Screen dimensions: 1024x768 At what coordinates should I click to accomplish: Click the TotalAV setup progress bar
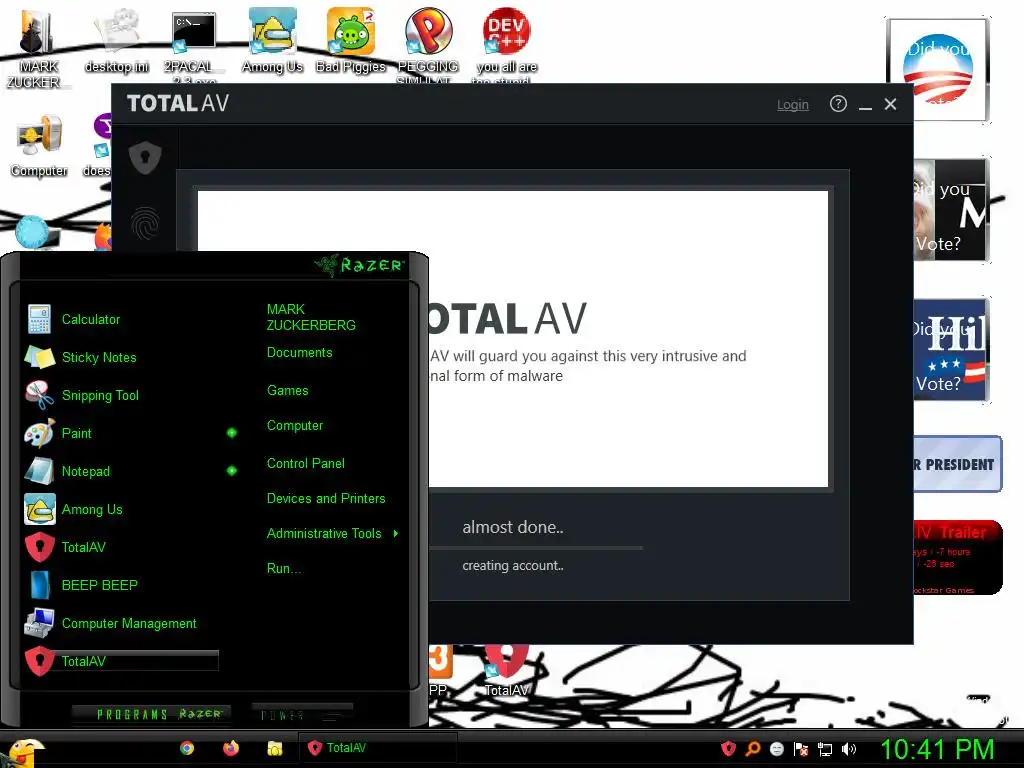point(536,547)
